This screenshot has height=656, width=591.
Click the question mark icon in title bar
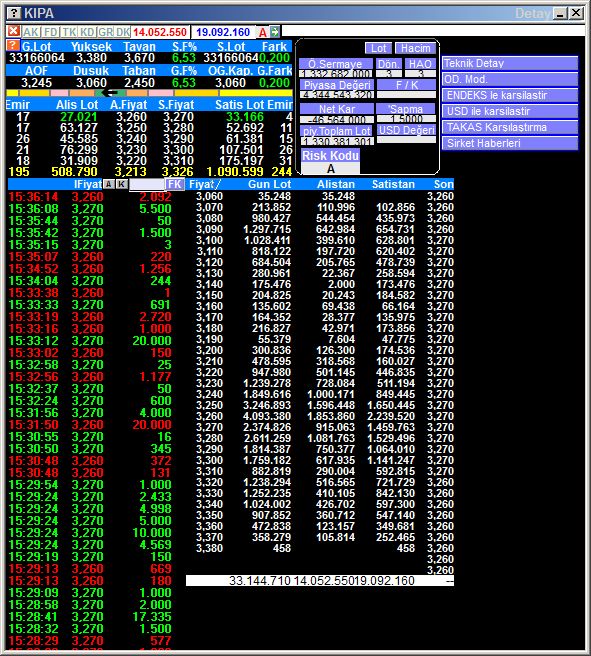[14, 13]
